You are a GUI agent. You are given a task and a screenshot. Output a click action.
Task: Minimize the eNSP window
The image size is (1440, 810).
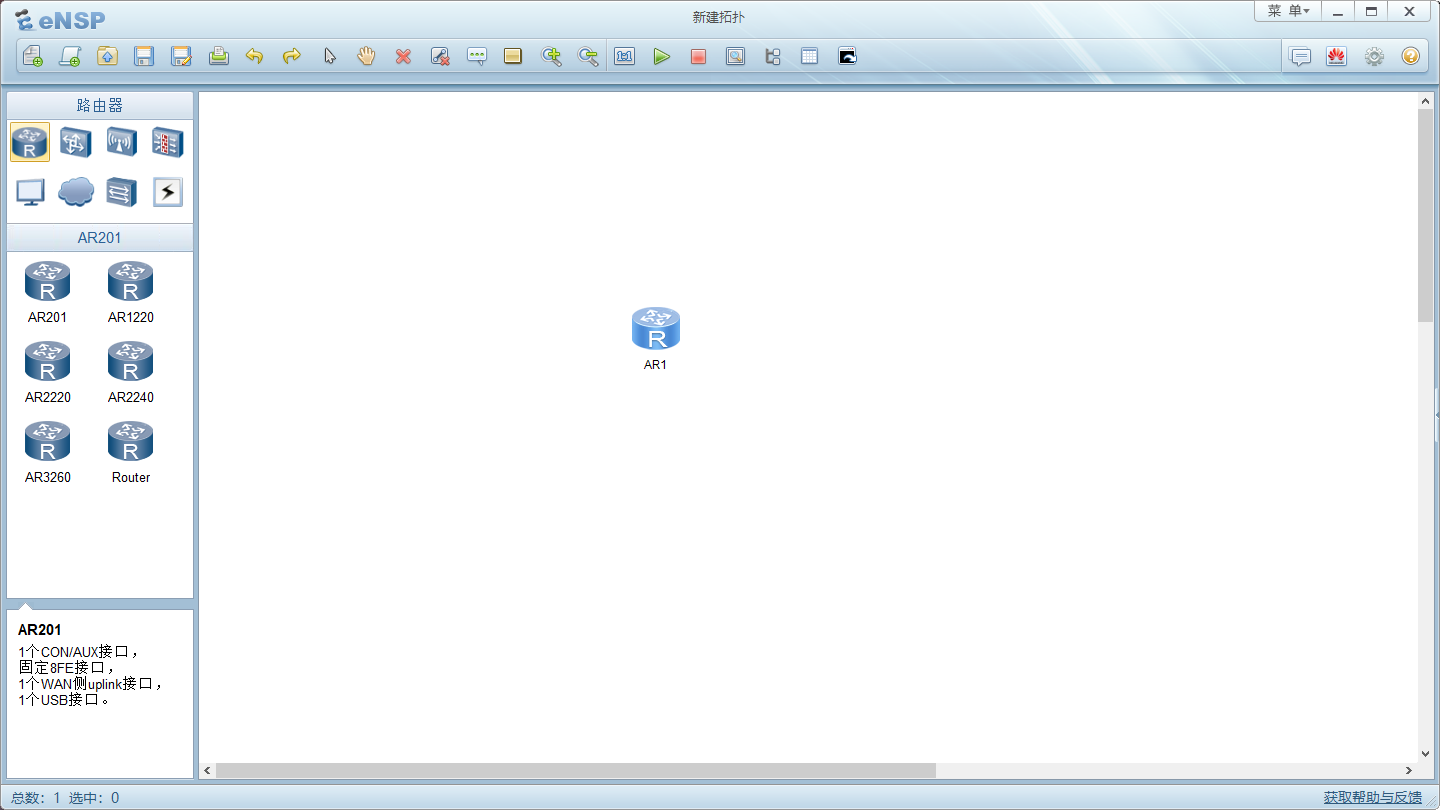(1337, 11)
